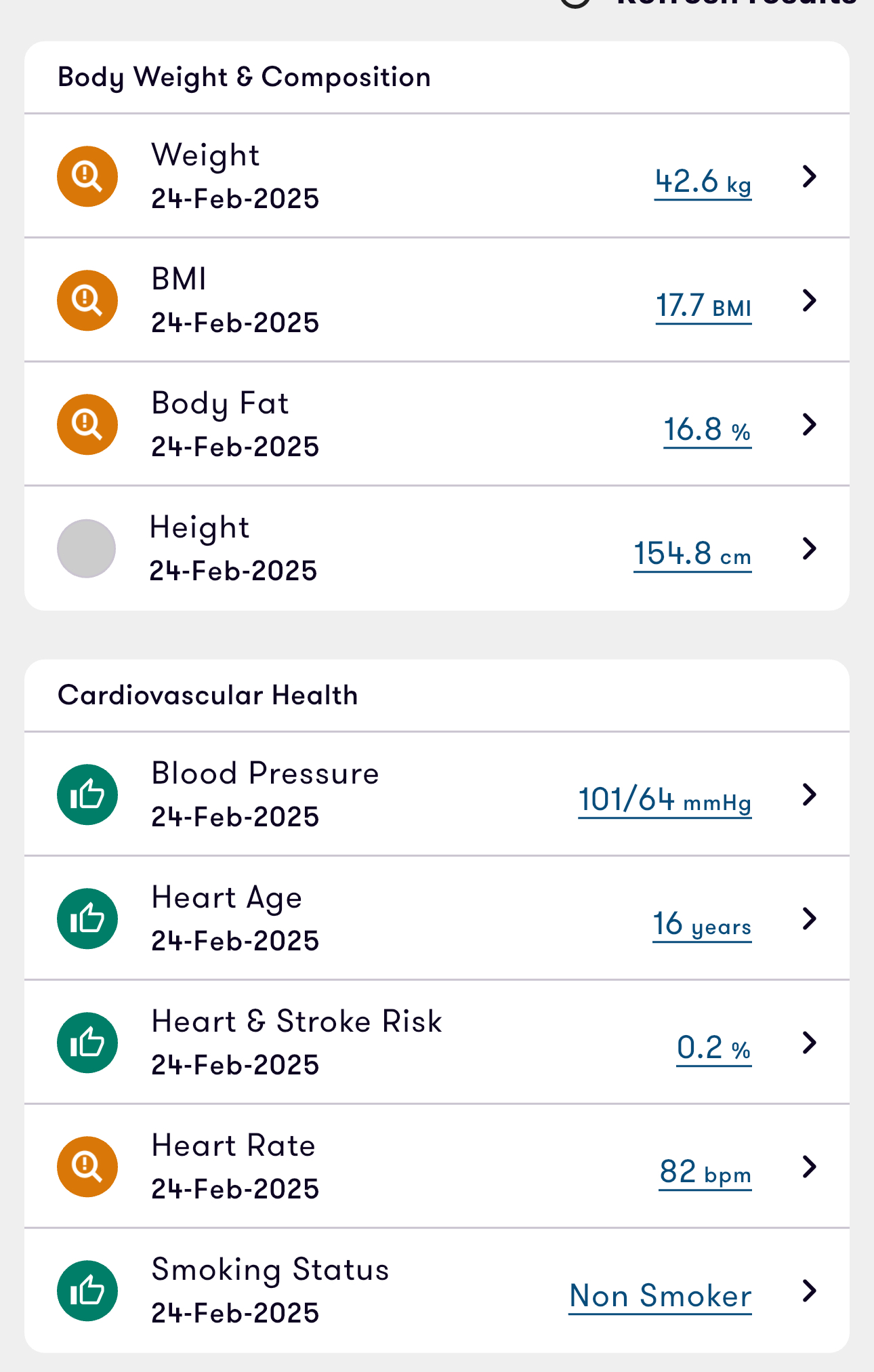Open BMI details with the right chevron
874x1372 pixels.
[x=809, y=300]
